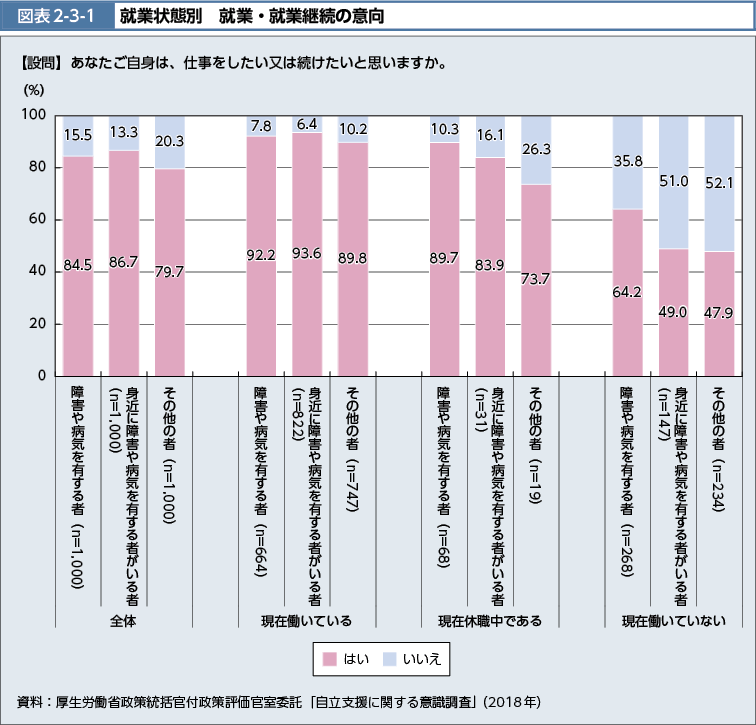Click the 現在休職中である group label

point(490,621)
